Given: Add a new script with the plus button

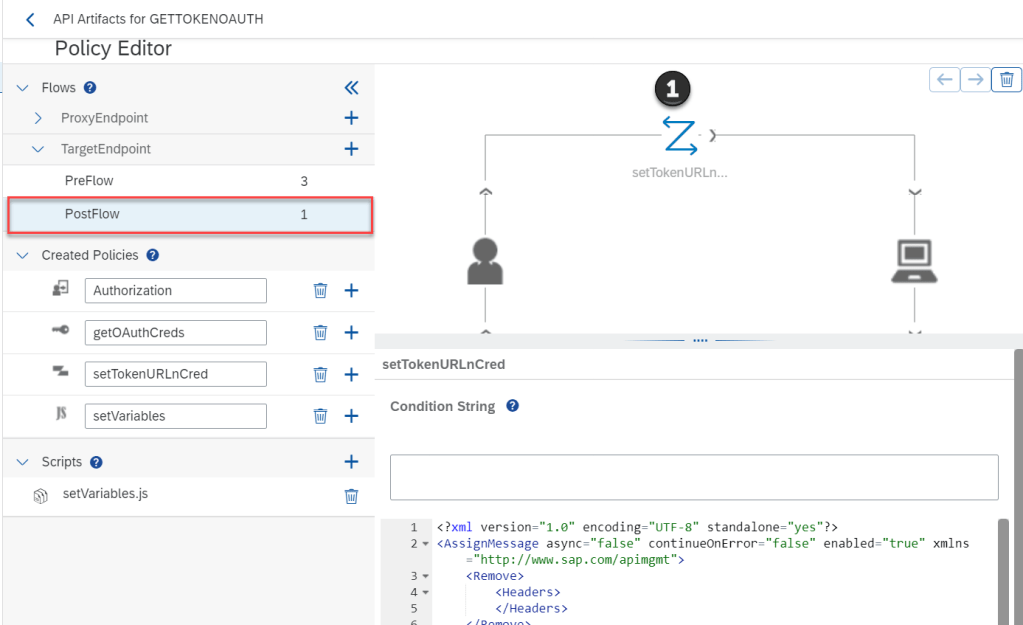Looking at the screenshot, I should pyautogui.click(x=351, y=462).
